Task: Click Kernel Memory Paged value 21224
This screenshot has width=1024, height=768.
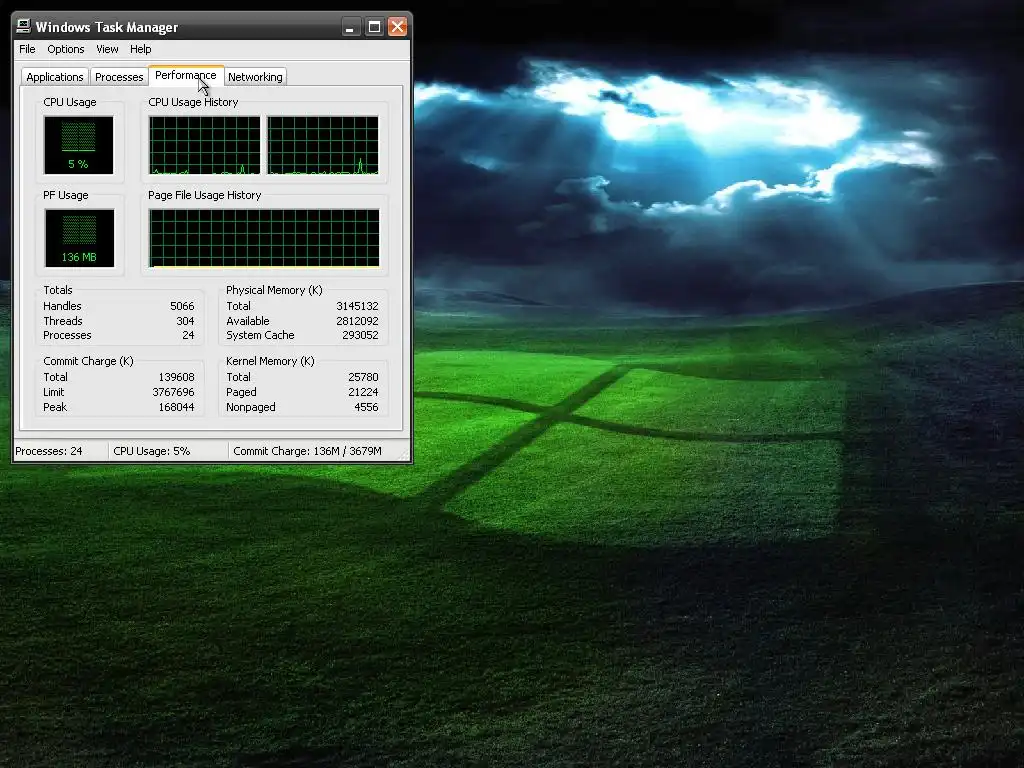Action: click(x=363, y=392)
